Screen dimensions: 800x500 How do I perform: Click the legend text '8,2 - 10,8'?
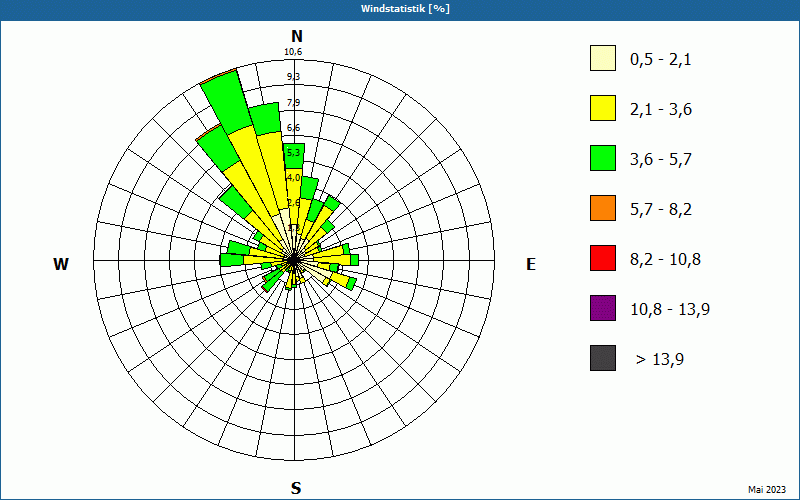coord(666,260)
